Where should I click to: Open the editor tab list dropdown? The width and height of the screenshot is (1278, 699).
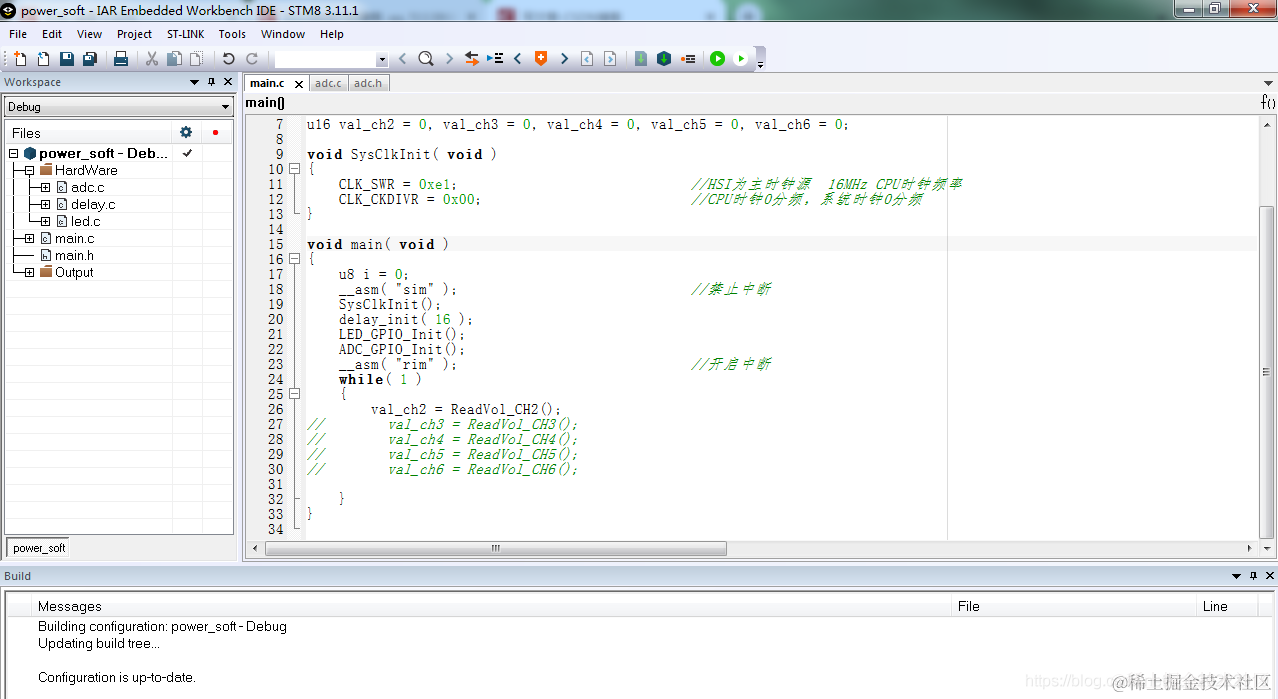tap(1268, 83)
